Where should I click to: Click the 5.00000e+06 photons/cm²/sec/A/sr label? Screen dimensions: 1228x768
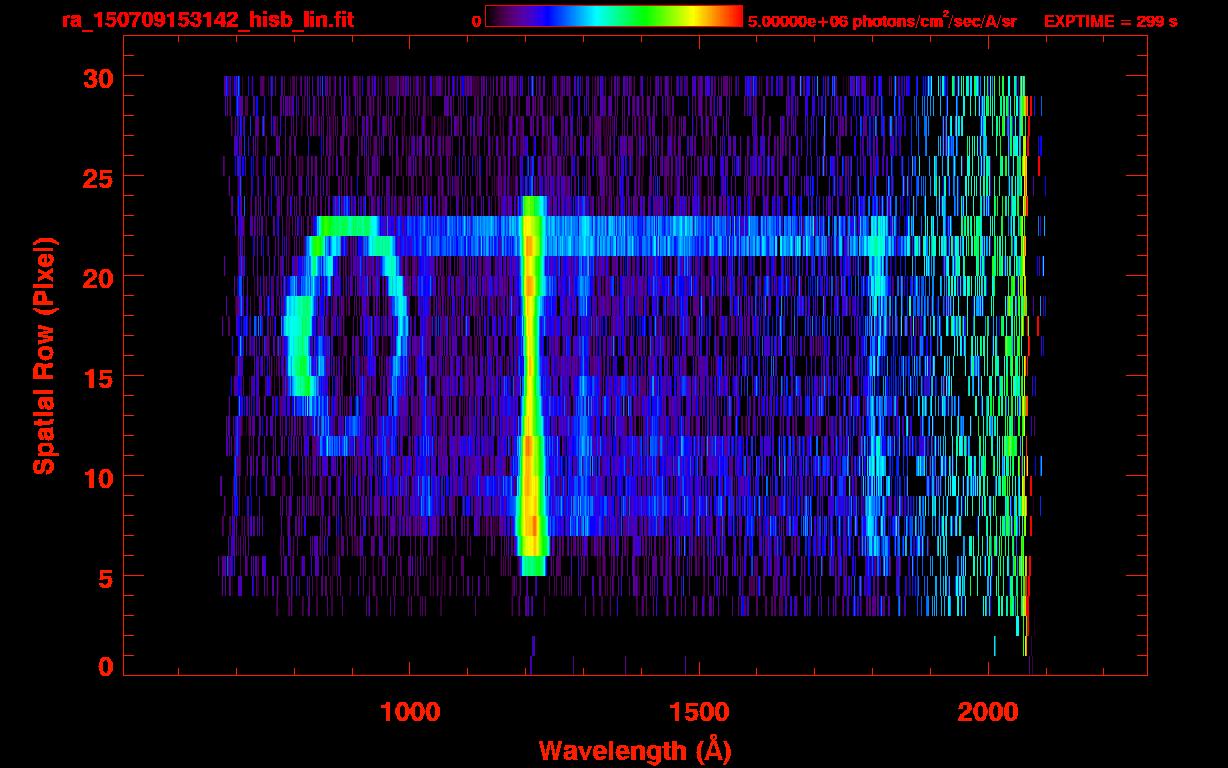pos(882,20)
